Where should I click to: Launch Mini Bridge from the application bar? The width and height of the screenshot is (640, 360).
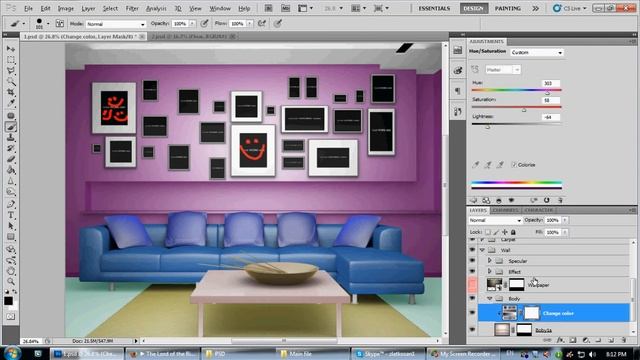[285, 8]
